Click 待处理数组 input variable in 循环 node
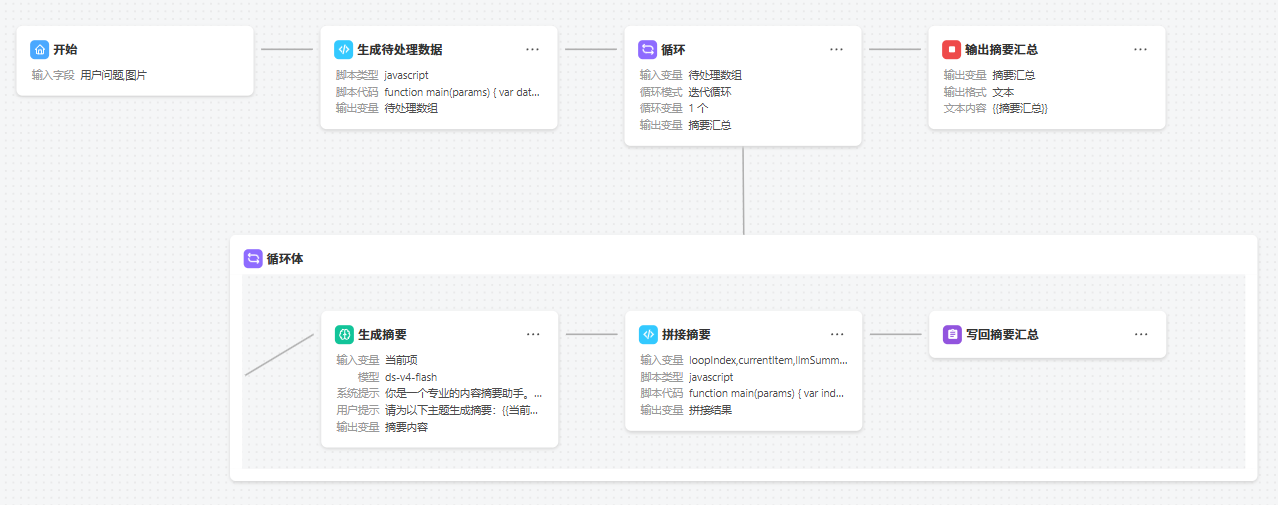 [715, 75]
